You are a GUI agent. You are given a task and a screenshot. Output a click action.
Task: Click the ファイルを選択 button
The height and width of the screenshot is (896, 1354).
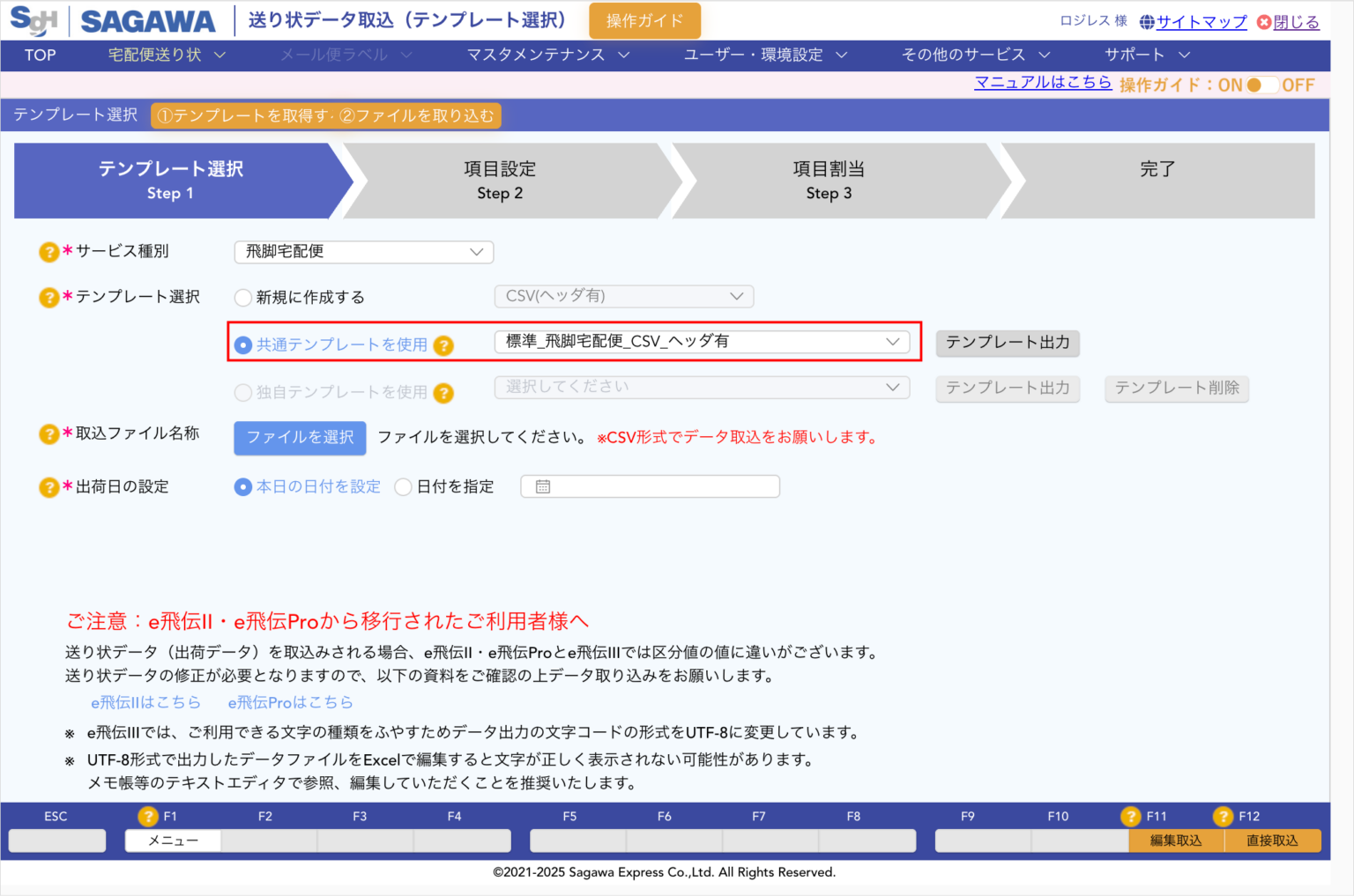(x=300, y=438)
